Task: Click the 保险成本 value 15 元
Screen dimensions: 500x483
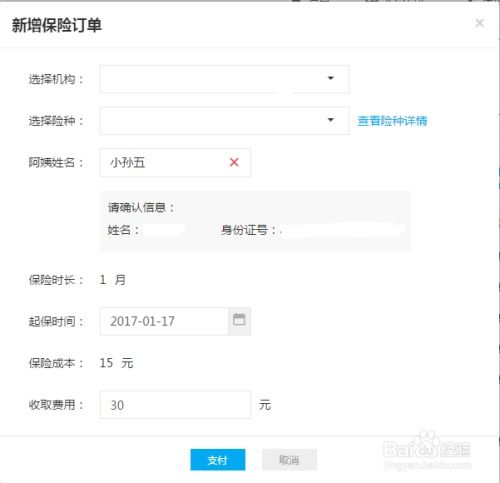Action: click(116, 363)
